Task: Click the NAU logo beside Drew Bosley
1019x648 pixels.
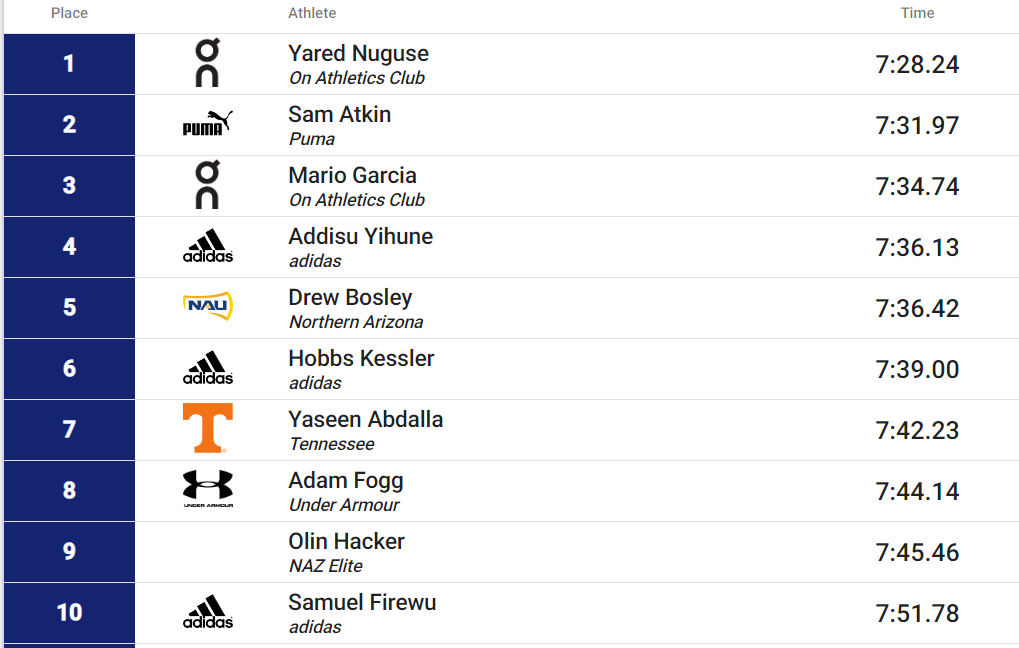Action: click(207, 306)
